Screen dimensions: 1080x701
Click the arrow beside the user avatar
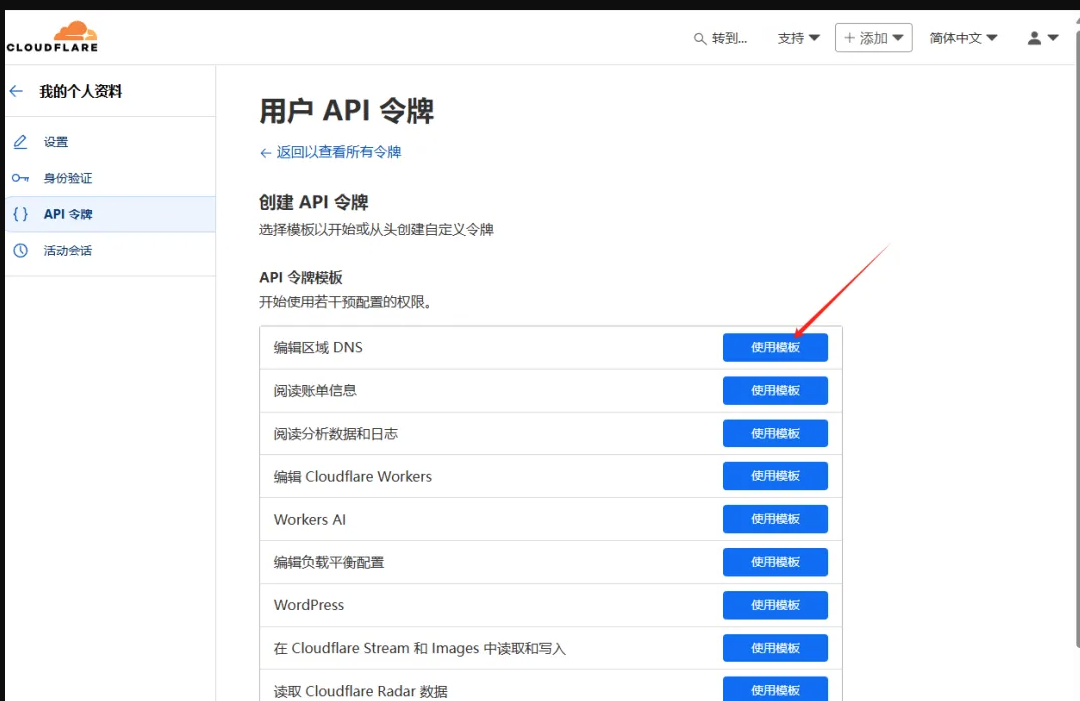(x=1053, y=38)
